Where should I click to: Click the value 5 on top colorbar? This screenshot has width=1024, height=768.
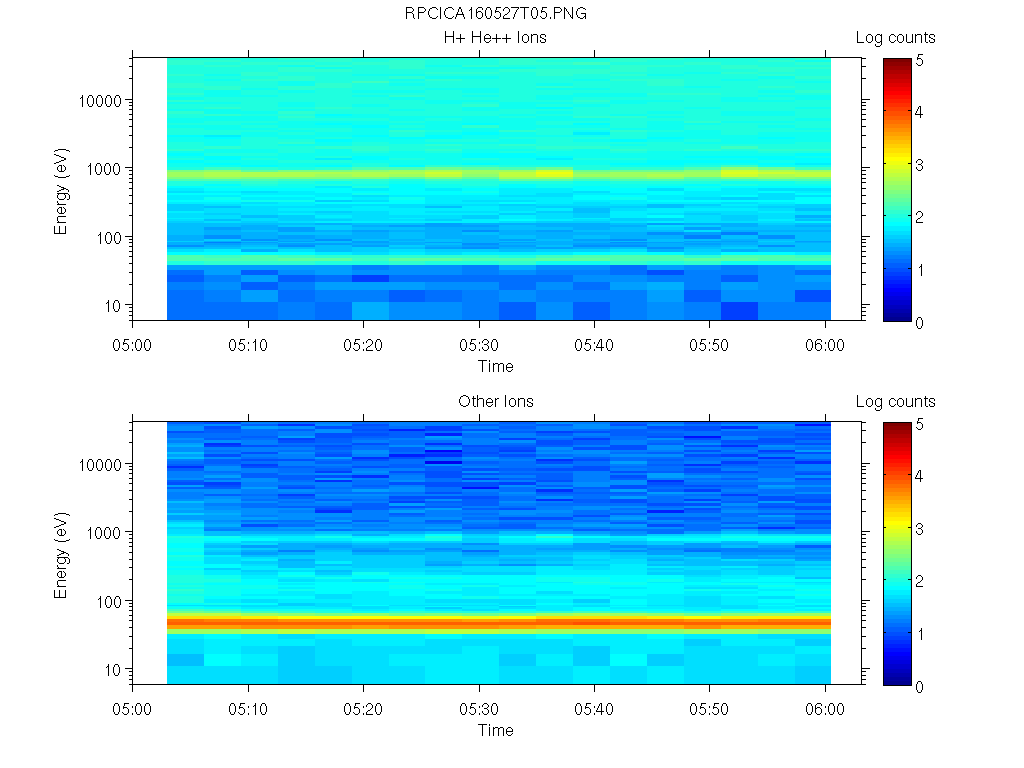pyautogui.click(x=920, y=61)
